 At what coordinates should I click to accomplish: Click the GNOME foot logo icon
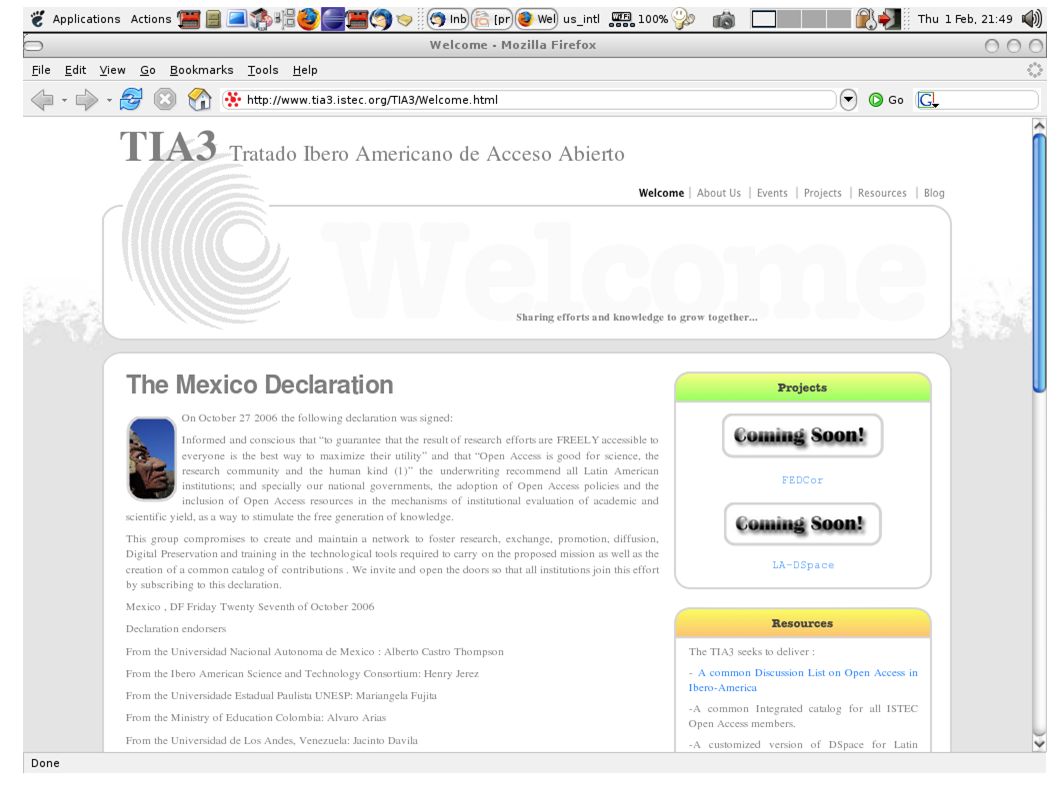(38, 19)
